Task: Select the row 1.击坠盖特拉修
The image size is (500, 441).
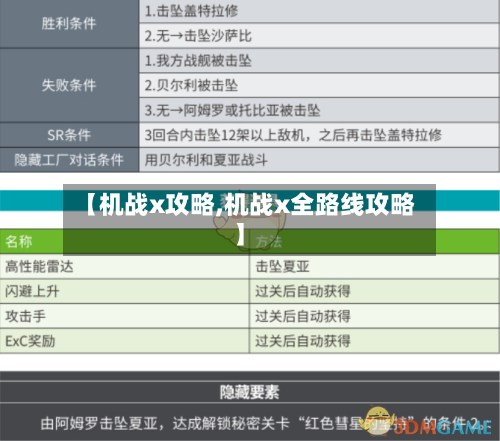Action: point(319,11)
